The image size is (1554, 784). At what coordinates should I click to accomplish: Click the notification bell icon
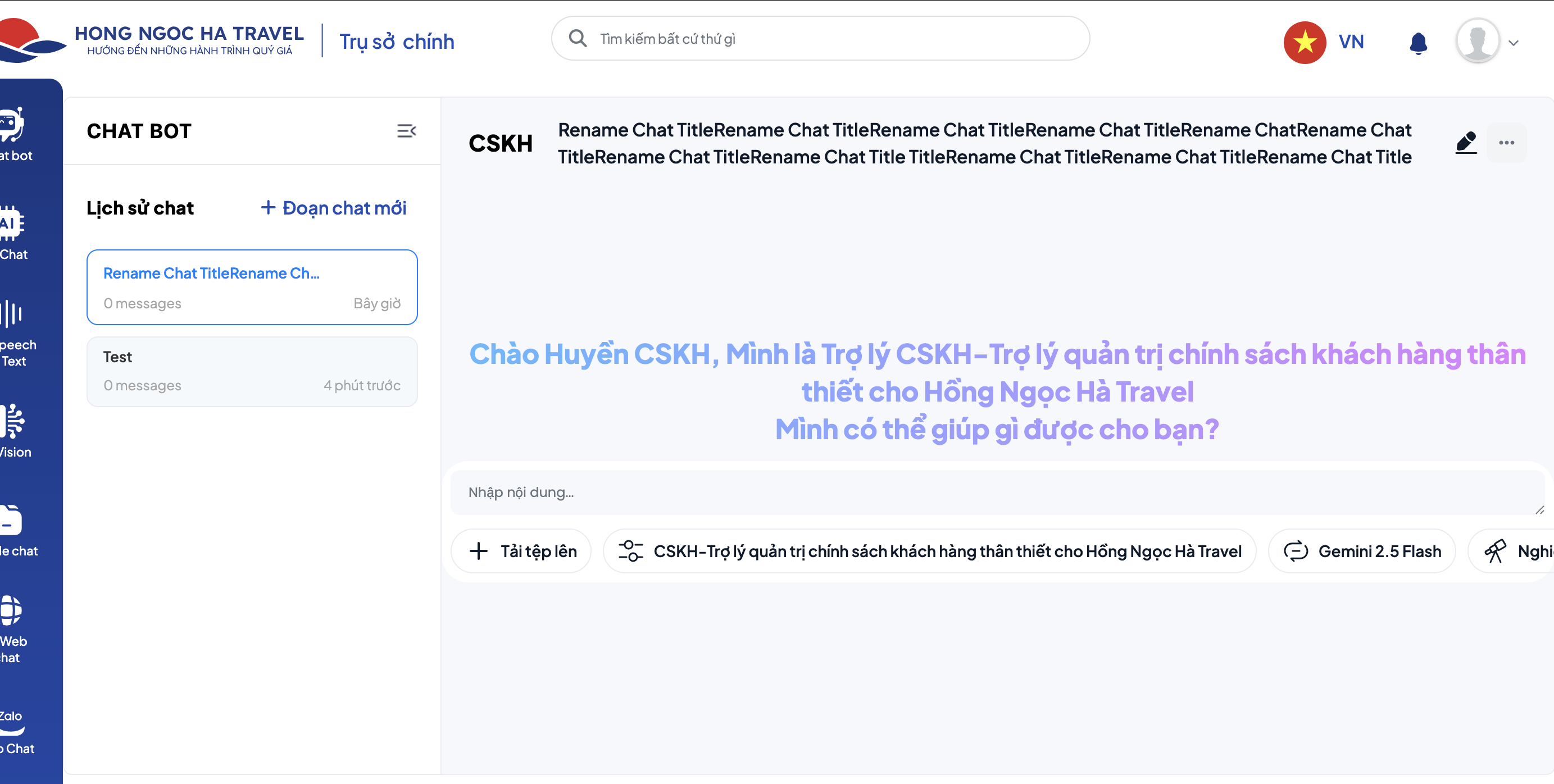[1417, 43]
